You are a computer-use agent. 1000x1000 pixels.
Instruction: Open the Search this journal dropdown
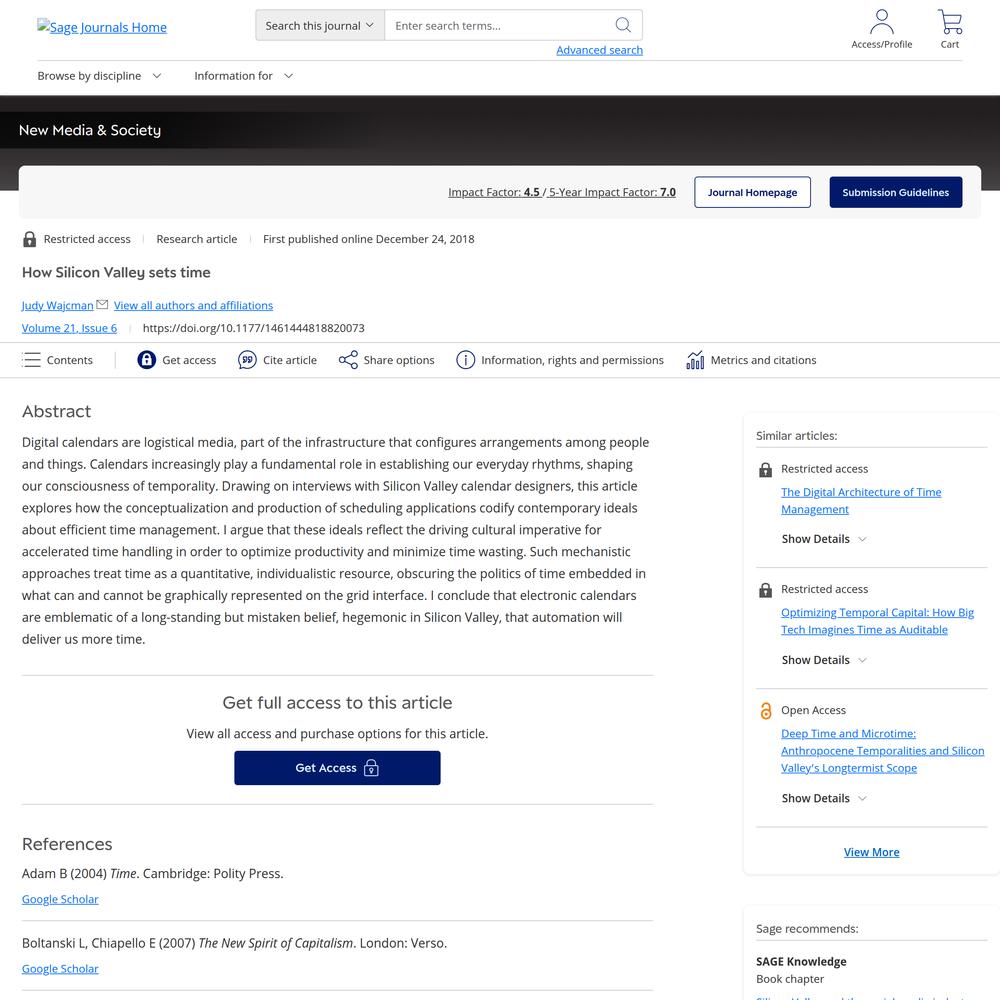click(320, 26)
